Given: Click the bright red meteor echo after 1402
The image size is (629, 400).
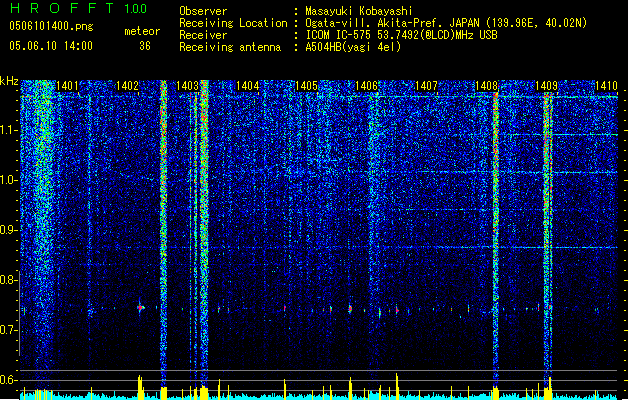Looking at the screenshot, I should (x=140, y=308).
